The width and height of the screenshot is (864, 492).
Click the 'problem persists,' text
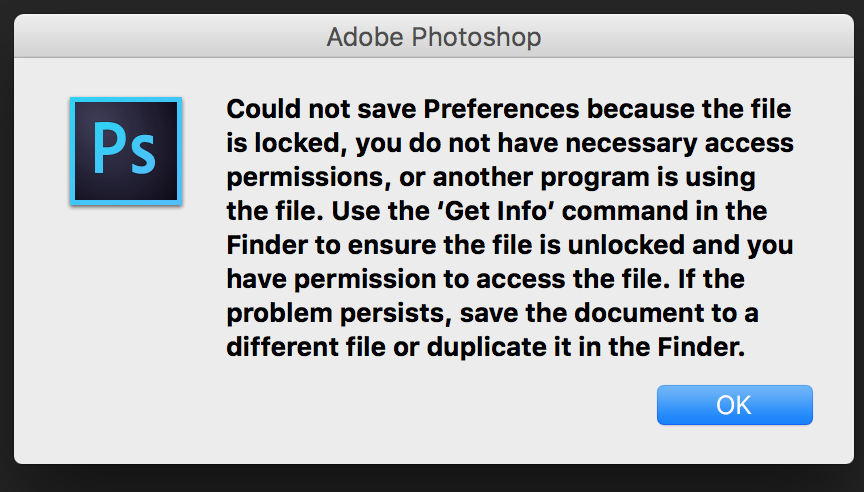339,313
